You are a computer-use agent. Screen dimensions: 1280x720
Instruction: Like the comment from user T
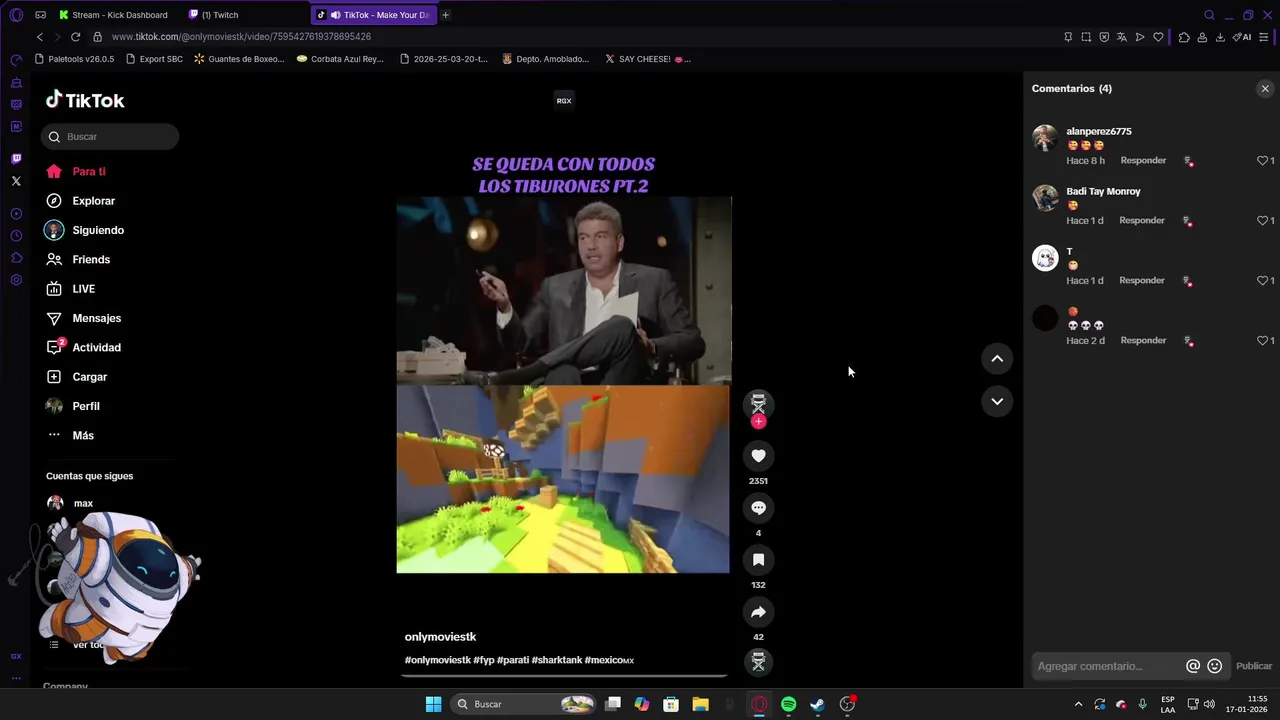tap(1262, 281)
